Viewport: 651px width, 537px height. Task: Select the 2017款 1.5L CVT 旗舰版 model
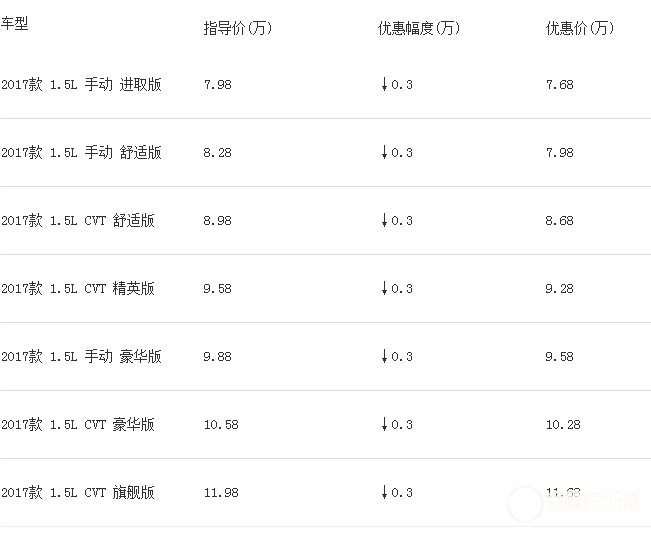tap(78, 493)
